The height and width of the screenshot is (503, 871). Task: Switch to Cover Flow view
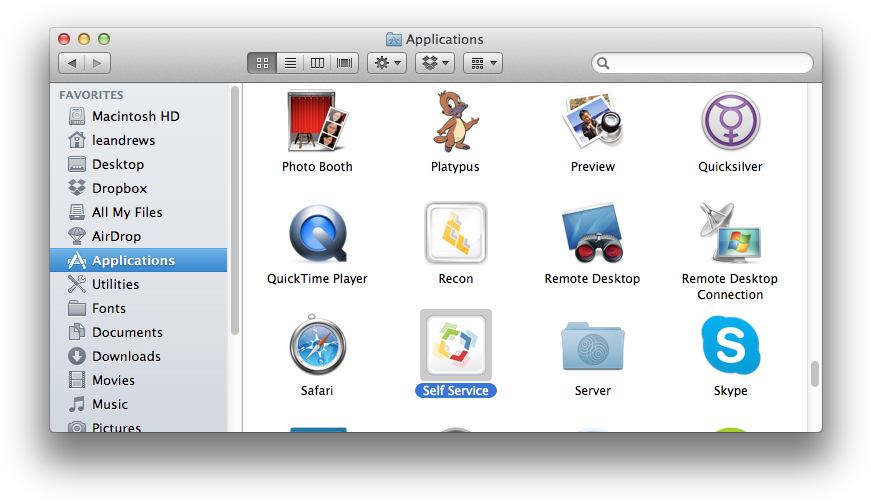pyautogui.click(x=344, y=63)
